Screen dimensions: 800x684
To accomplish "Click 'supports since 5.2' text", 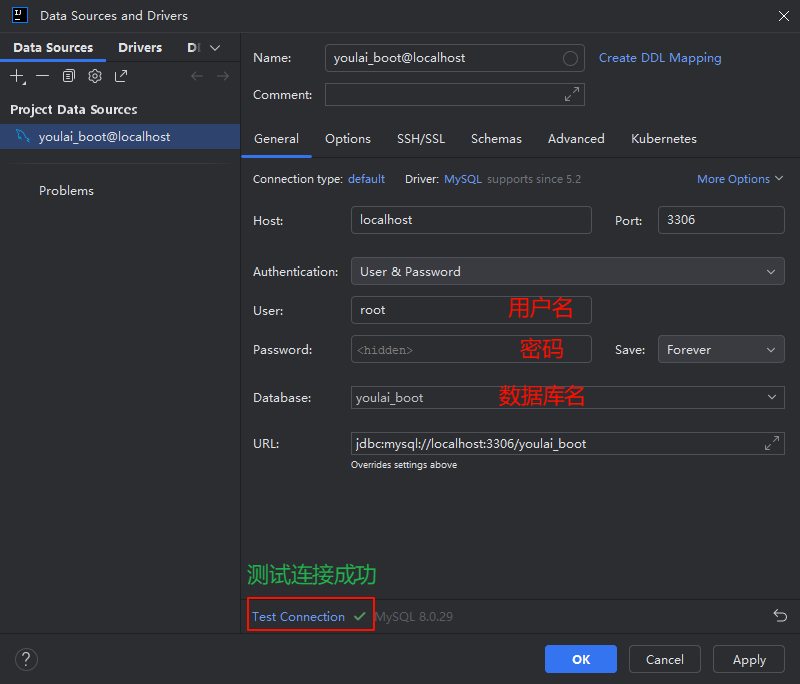I will [x=534, y=179].
